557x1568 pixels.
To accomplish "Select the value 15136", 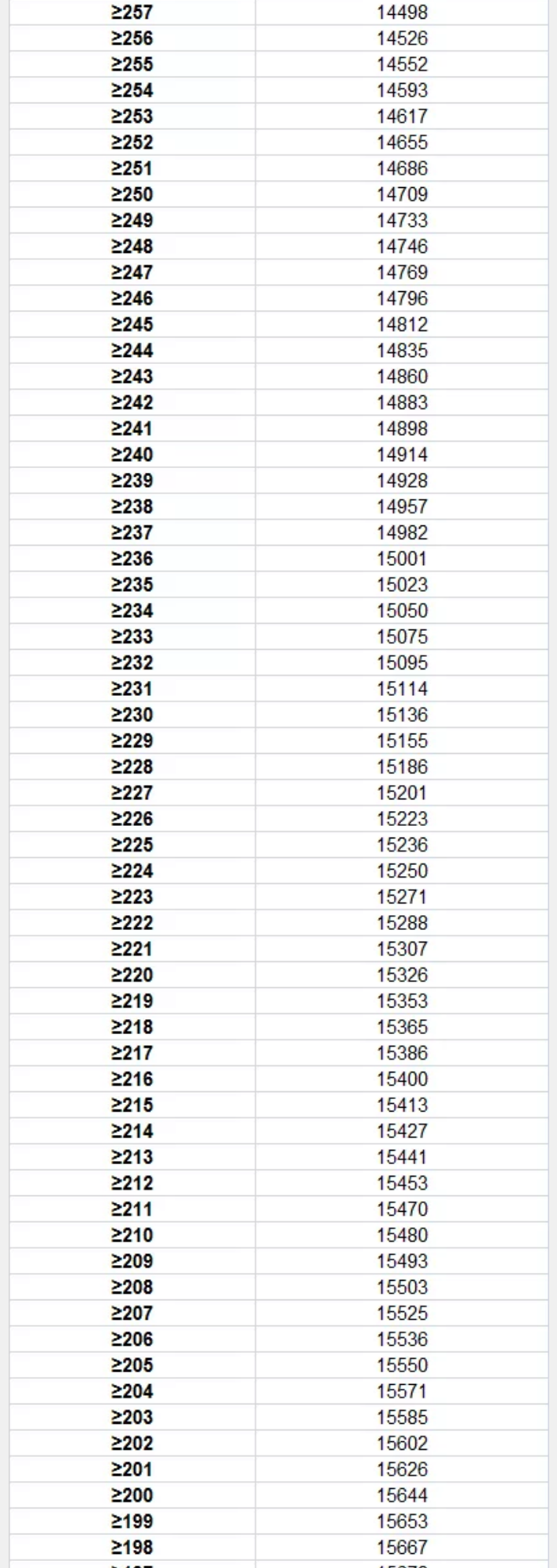I will (x=402, y=715).
